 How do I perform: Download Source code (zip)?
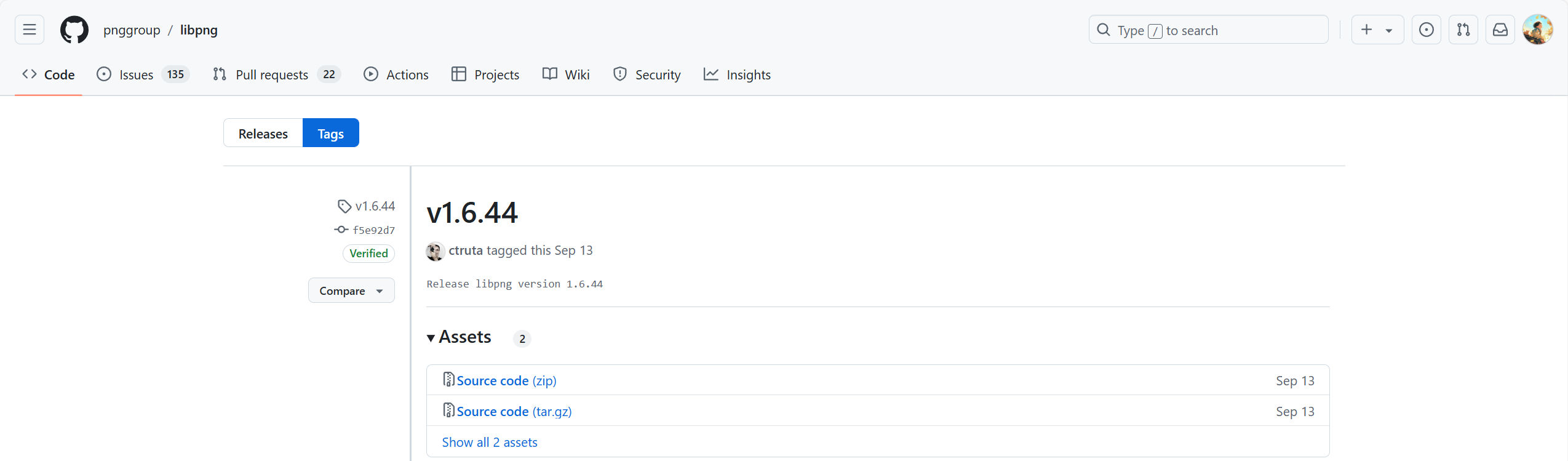507,380
